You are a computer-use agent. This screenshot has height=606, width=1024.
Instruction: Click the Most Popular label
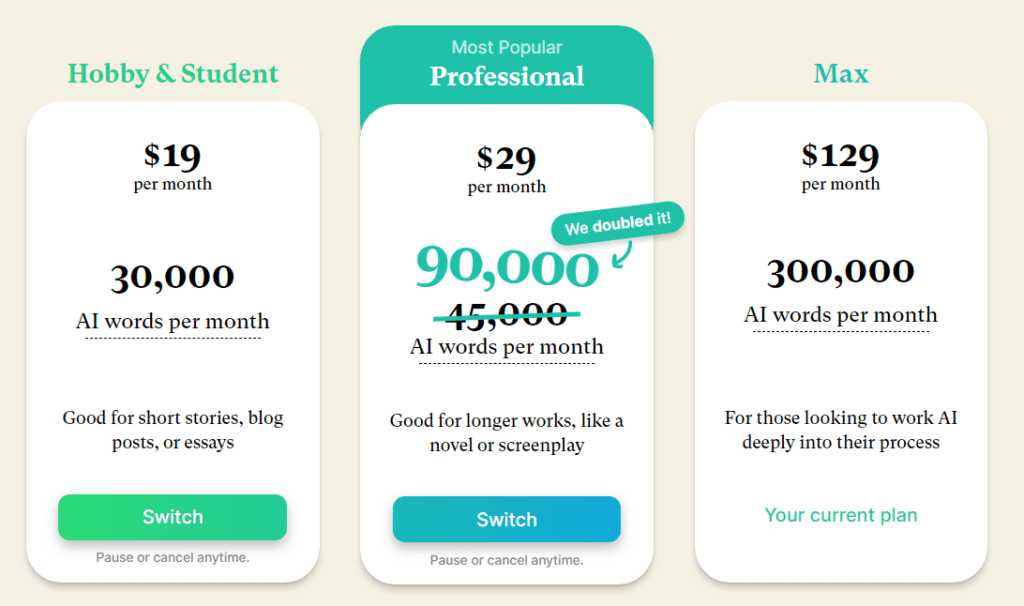point(506,47)
